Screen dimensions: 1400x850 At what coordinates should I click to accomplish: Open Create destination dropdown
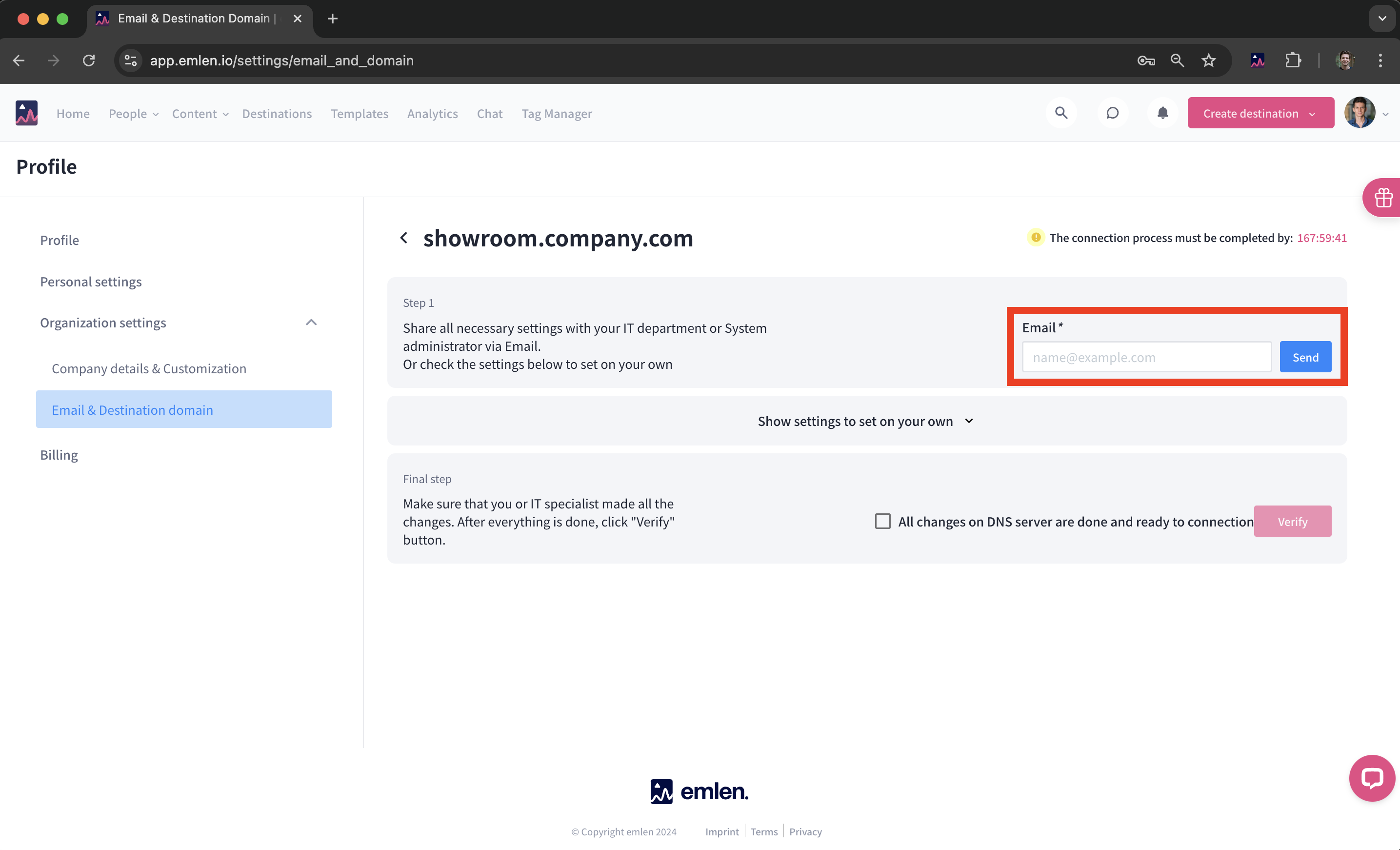[x=1260, y=113]
